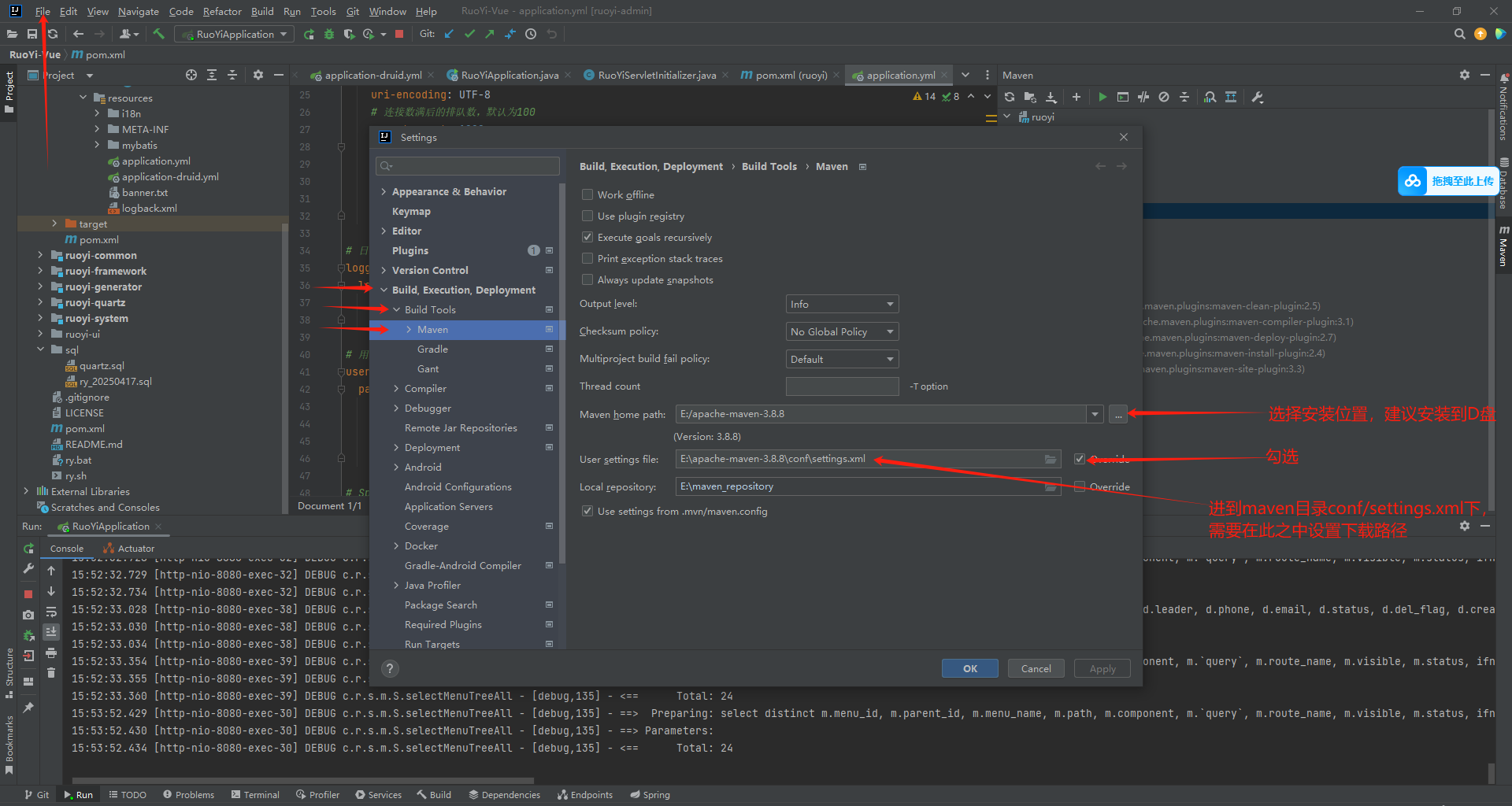This screenshot has width=1512, height=806.
Task: Open RuoYiApplication run configuration dropdown
Action: 235,34
